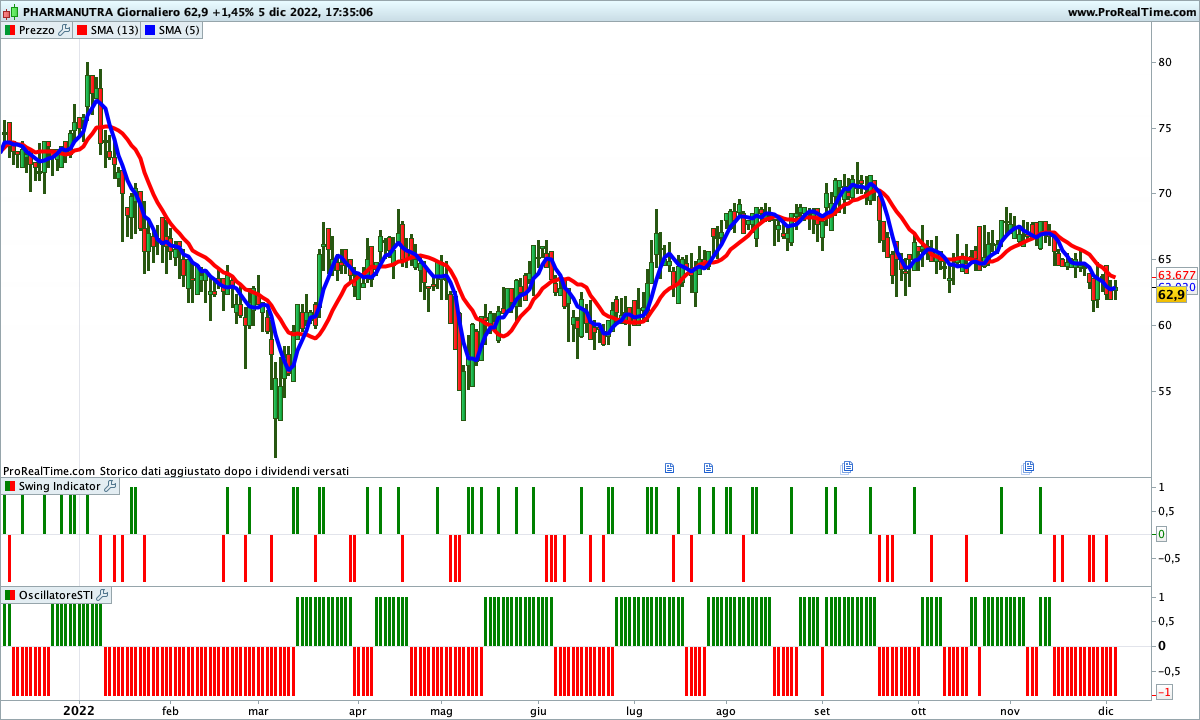Image resolution: width=1200 pixels, height=720 pixels.
Task: Click the lug label on the time axis
Action: tap(633, 711)
